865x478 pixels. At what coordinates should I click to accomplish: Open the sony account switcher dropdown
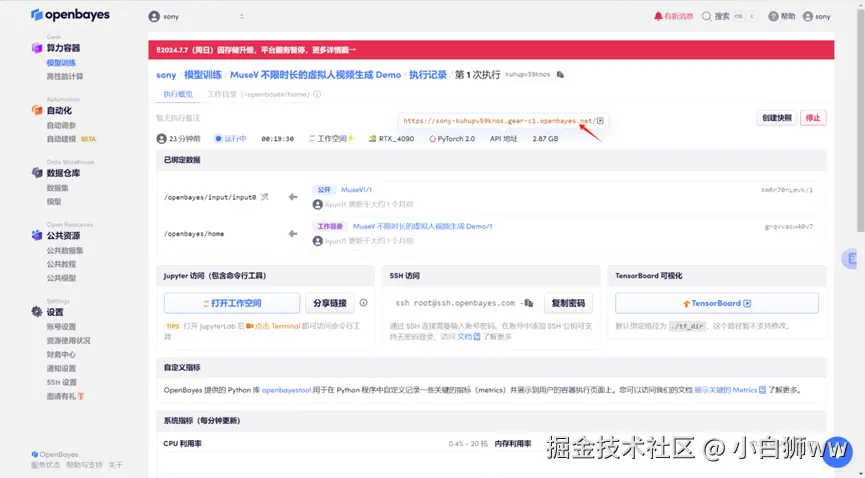coord(196,17)
